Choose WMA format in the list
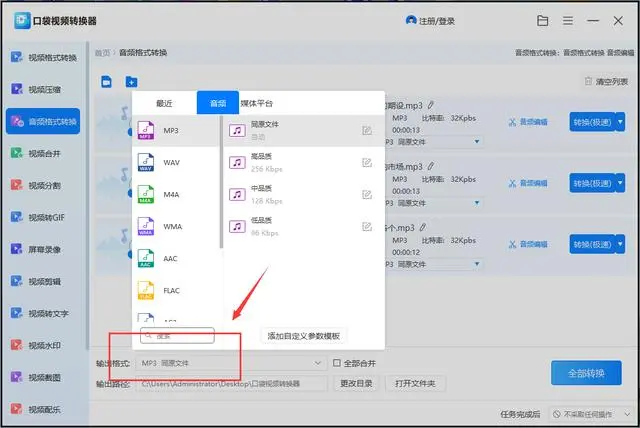 [176, 226]
